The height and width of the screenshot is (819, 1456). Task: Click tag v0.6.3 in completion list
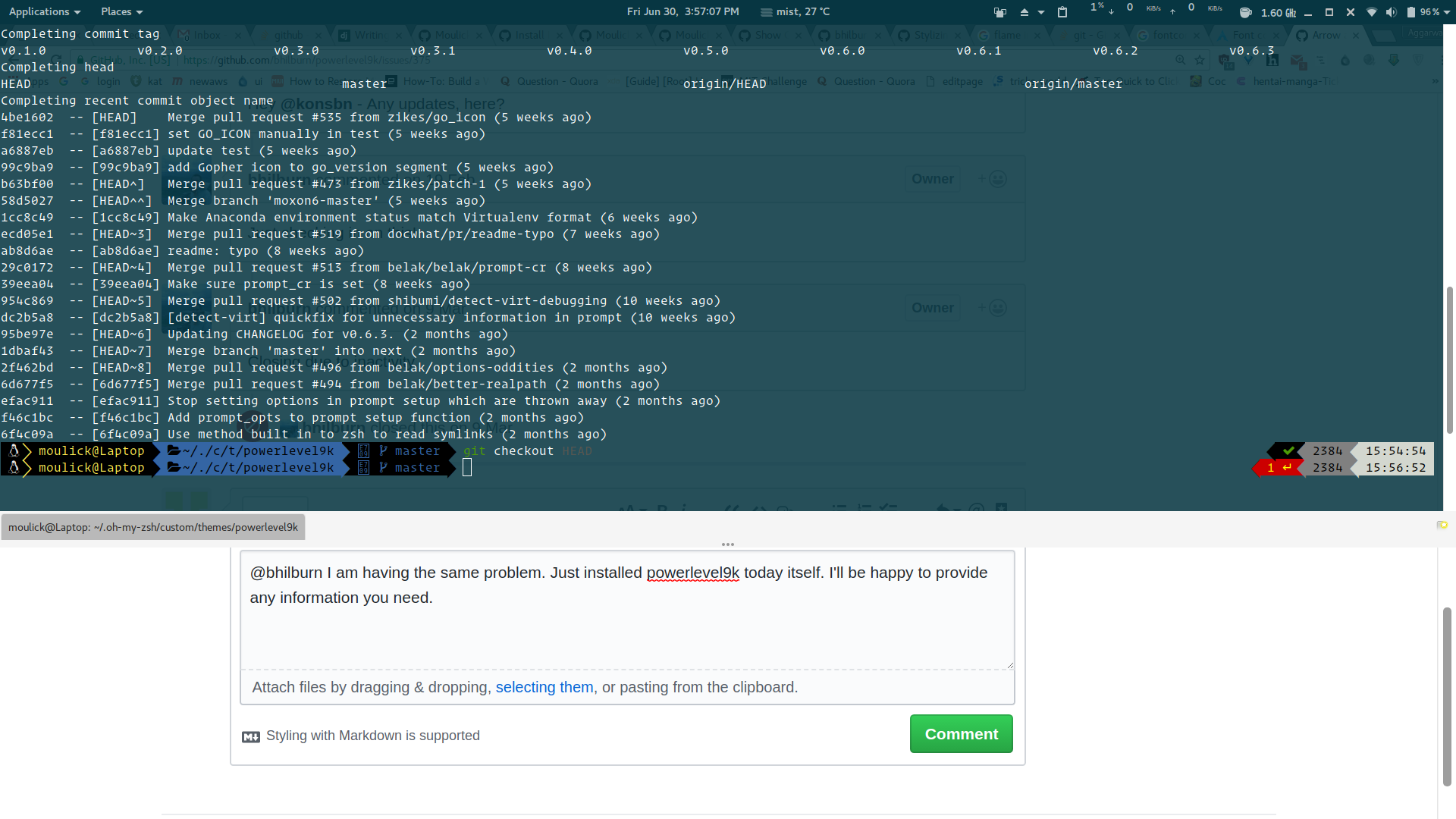click(1251, 51)
